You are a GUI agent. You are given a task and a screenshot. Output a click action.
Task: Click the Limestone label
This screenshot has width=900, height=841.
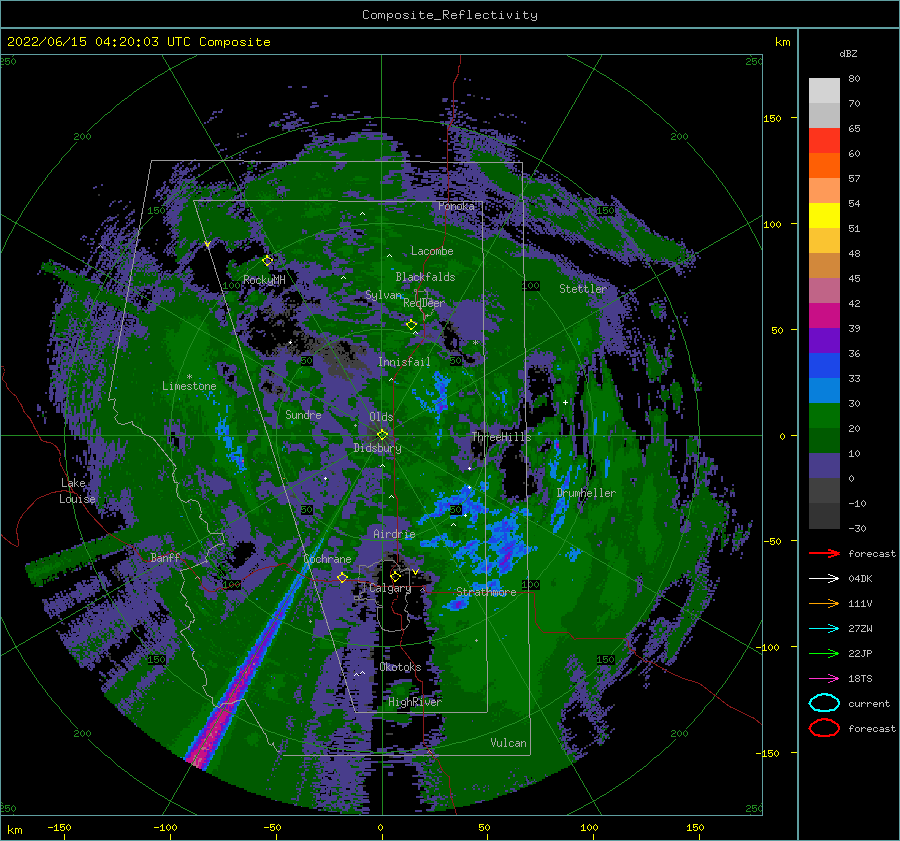(189, 386)
